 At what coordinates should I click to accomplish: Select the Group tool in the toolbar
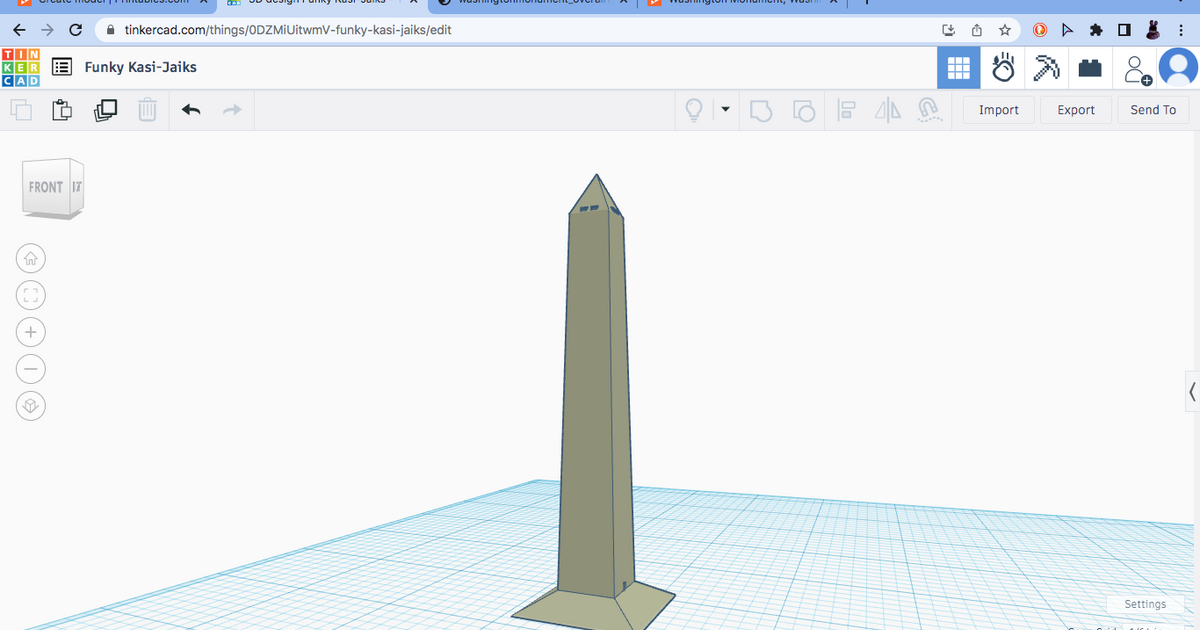click(761, 110)
